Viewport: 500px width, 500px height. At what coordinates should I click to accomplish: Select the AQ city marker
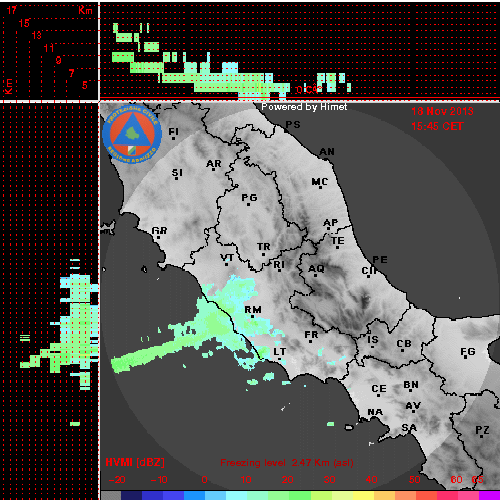[x=316, y=275]
